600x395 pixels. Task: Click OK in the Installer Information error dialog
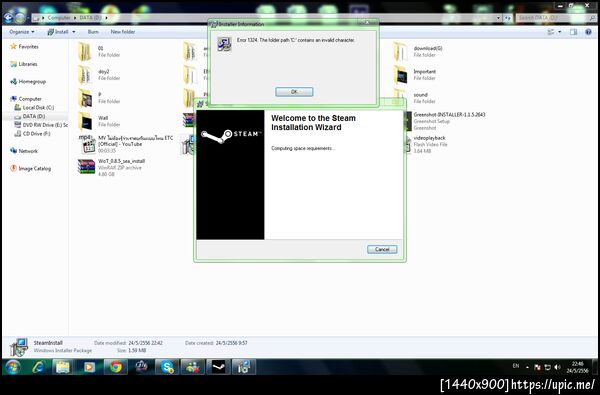tap(294, 92)
